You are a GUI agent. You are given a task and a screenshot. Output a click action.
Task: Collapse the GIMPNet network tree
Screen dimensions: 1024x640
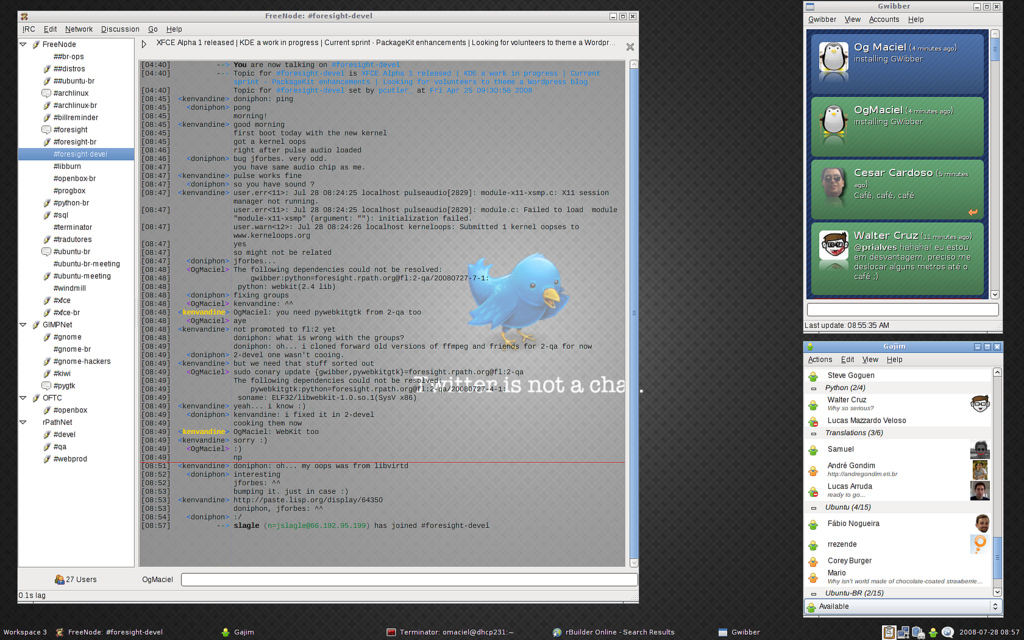pos(24,325)
